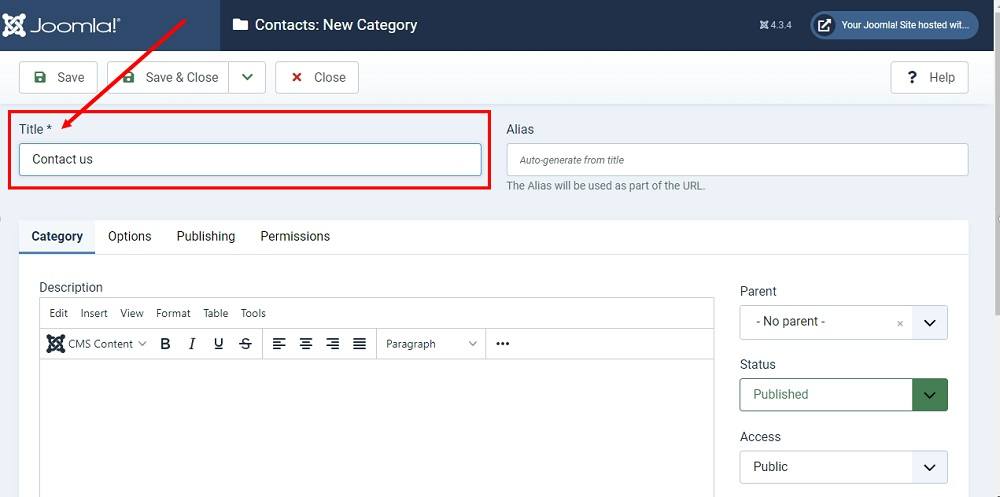Open the Access Public dropdown
This screenshot has width=1000, height=497.
click(843, 467)
